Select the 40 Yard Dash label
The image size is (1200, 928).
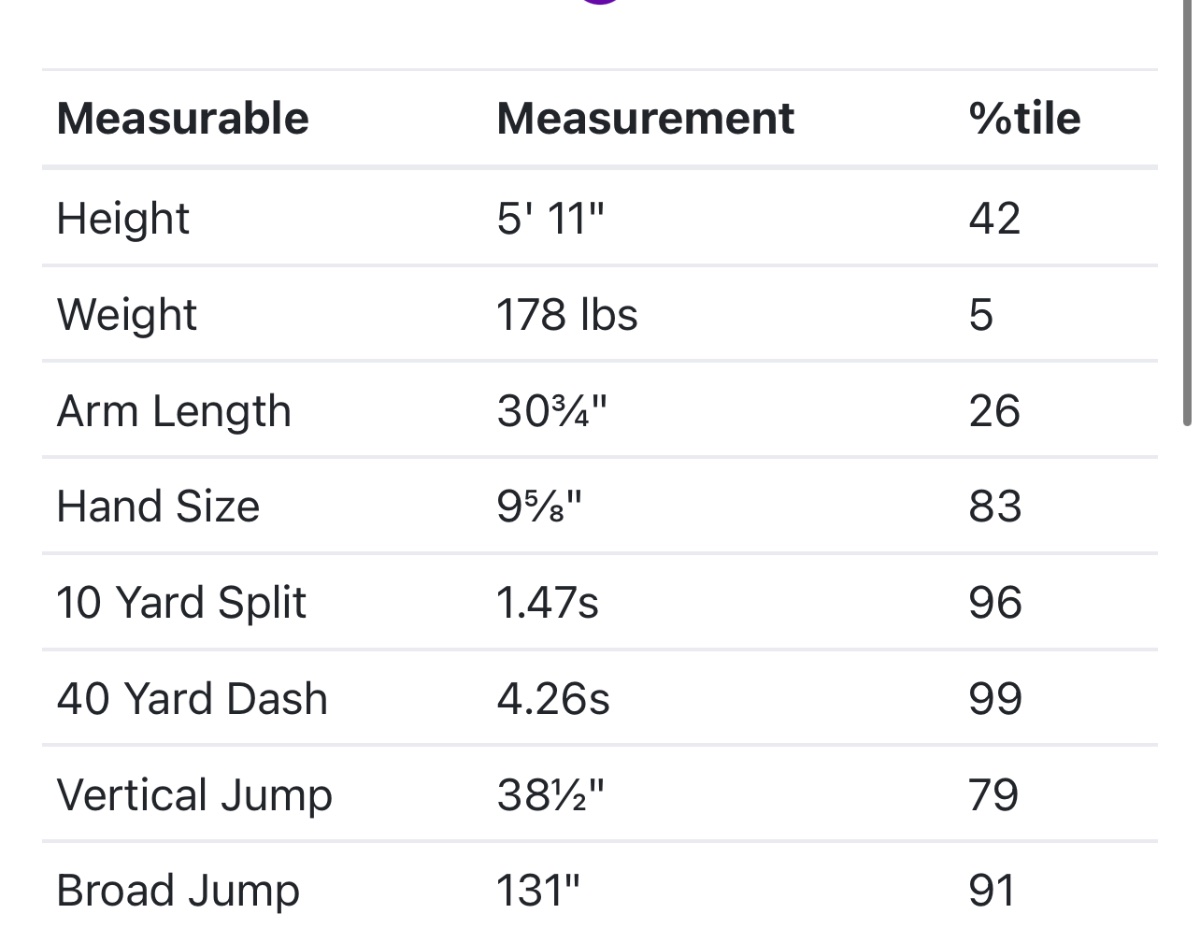192,699
